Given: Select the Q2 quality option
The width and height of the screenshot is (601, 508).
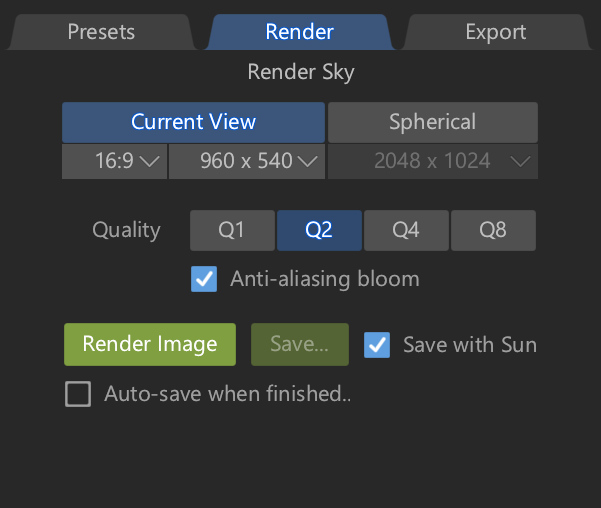Looking at the screenshot, I should click(319, 230).
